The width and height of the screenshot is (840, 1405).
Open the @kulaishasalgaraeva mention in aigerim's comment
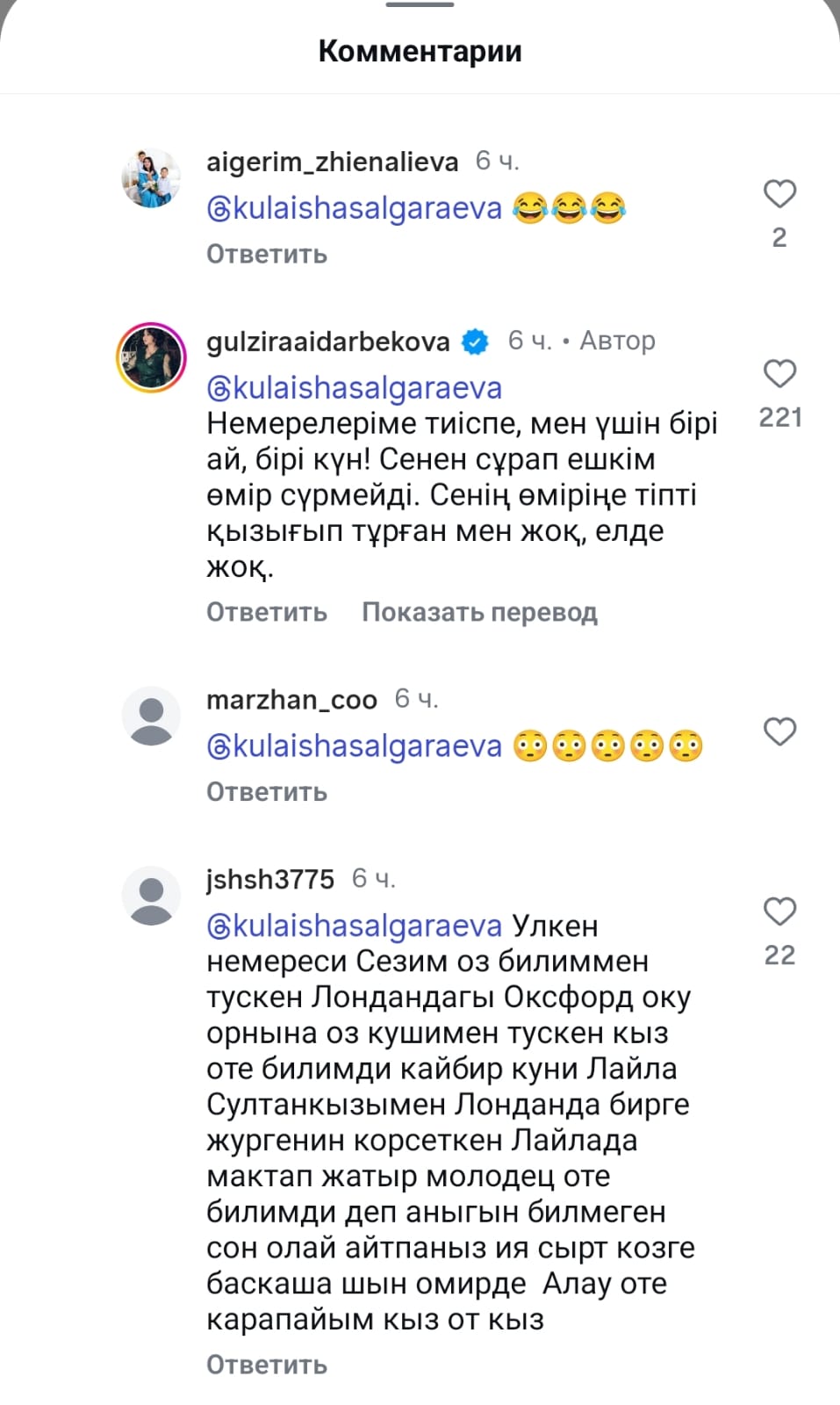(355, 209)
